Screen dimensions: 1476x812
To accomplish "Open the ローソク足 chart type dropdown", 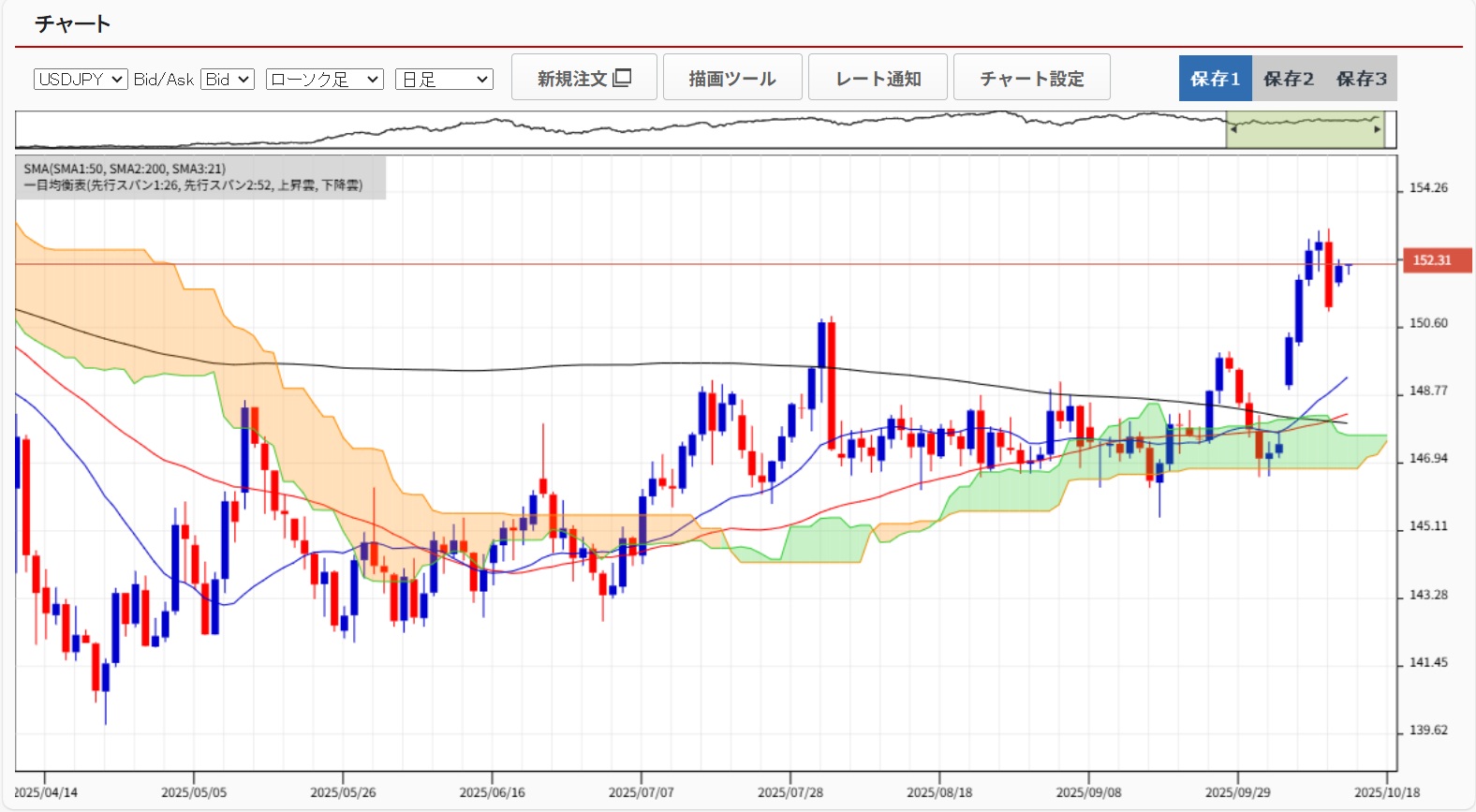I will coord(324,80).
